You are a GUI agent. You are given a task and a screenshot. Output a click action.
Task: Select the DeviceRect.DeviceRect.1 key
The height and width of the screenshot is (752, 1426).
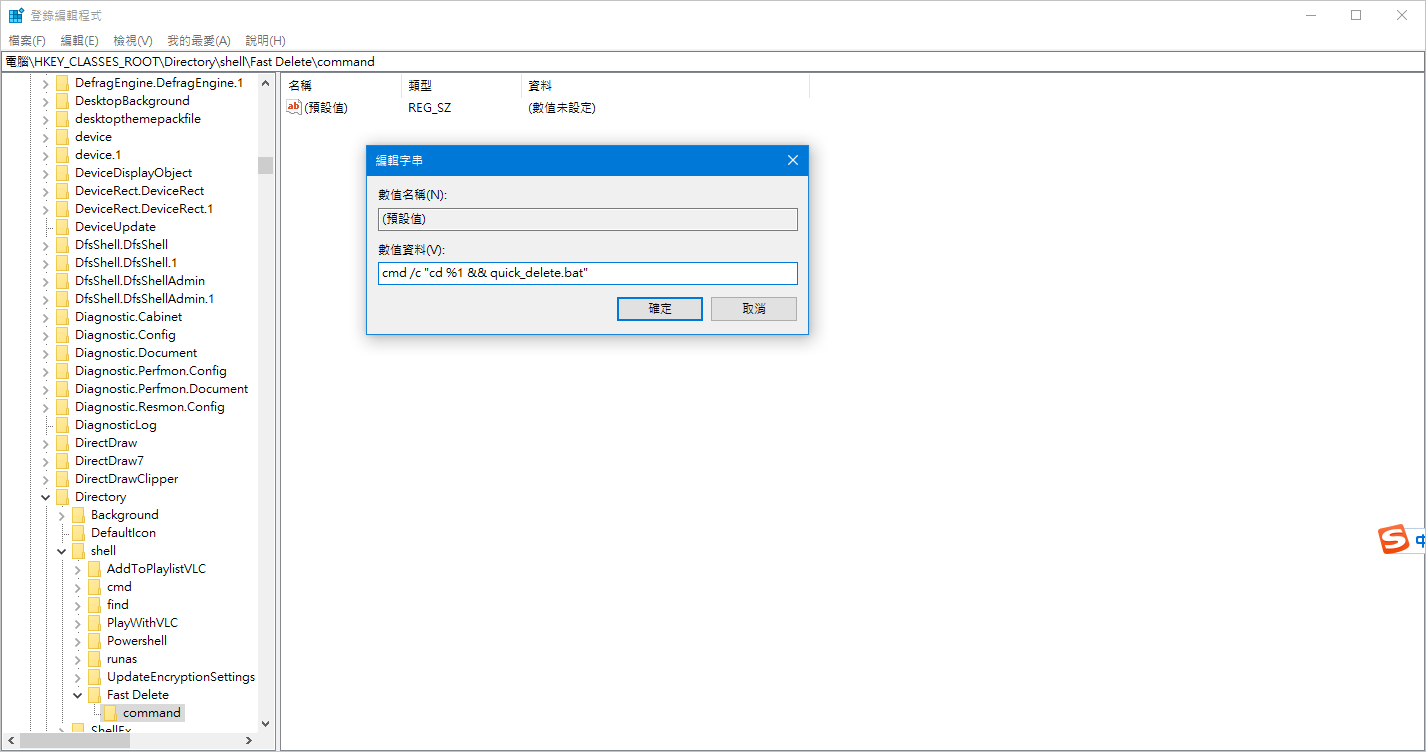[144, 209]
